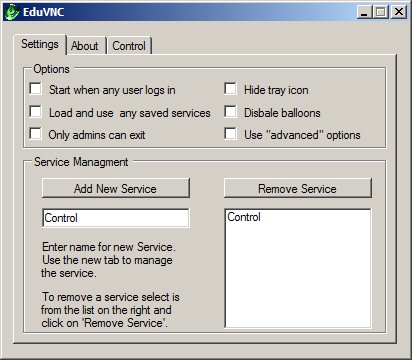Enable 'Start when any user logs in'
Screen dimensions: 412x360
click(x=35, y=89)
